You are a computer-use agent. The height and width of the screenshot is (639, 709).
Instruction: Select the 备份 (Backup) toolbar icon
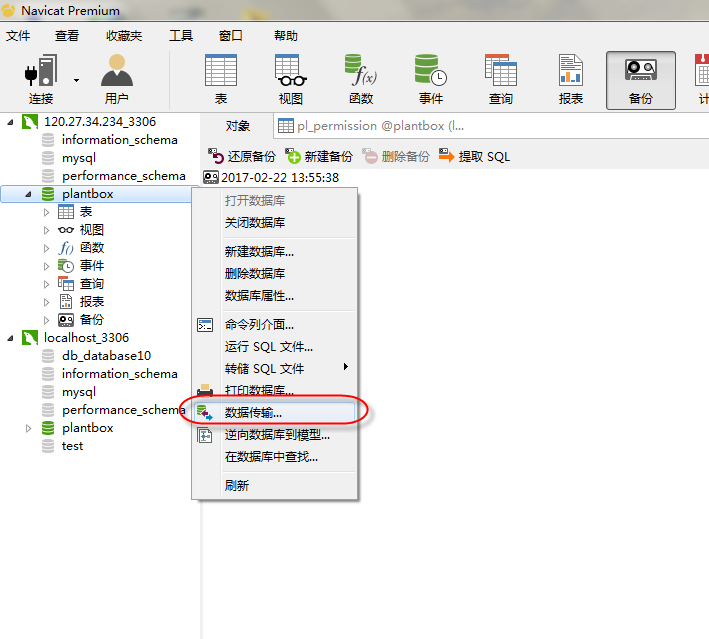pyautogui.click(x=641, y=80)
